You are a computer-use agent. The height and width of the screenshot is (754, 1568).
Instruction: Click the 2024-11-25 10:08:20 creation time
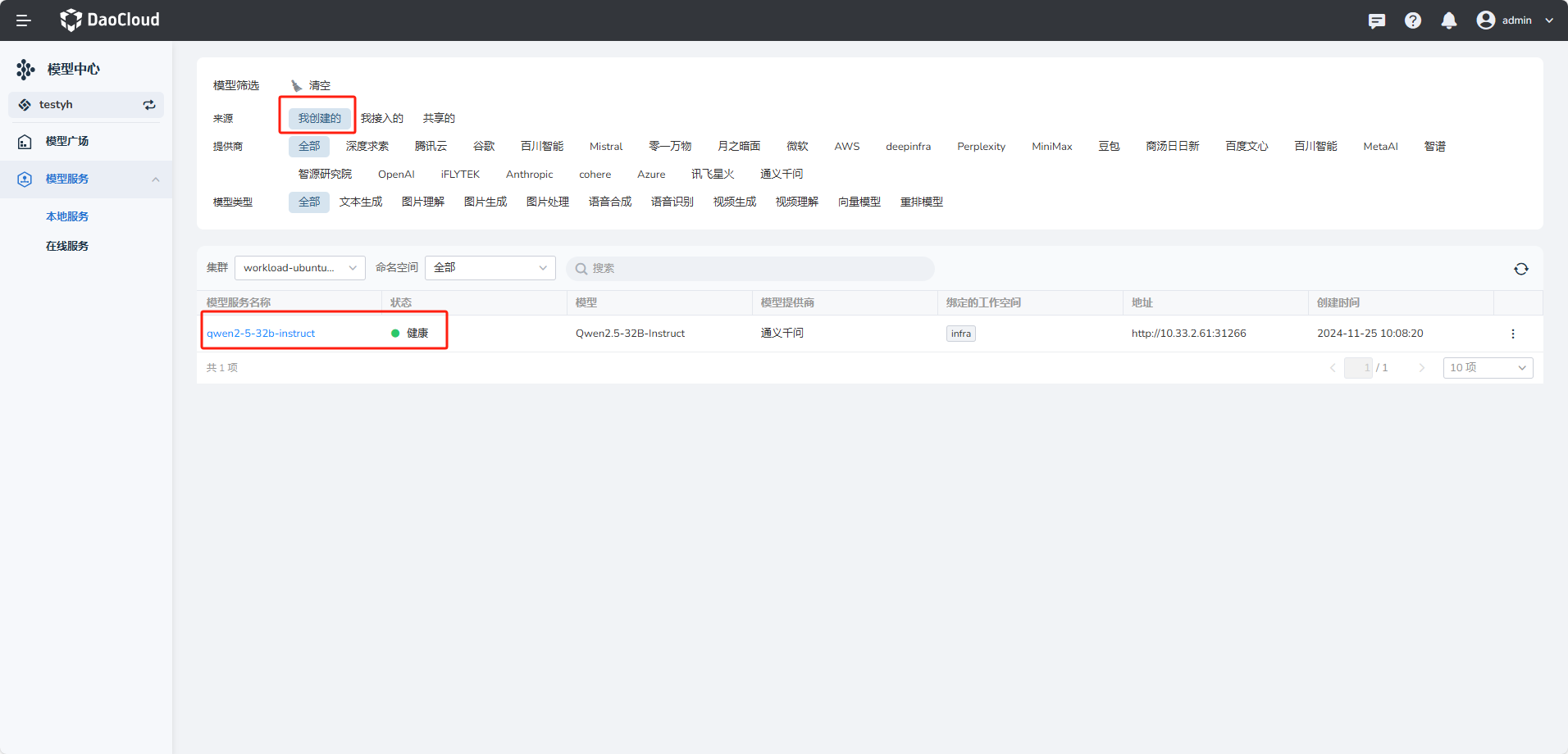(1370, 334)
